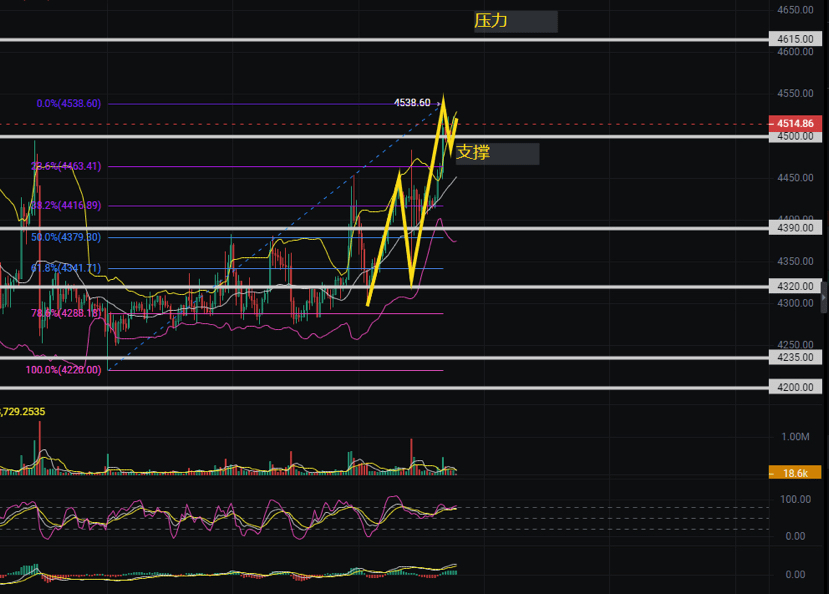Click the 4650.00 price axis label
This screenshot has height=594, width=829.
(794, 9)
